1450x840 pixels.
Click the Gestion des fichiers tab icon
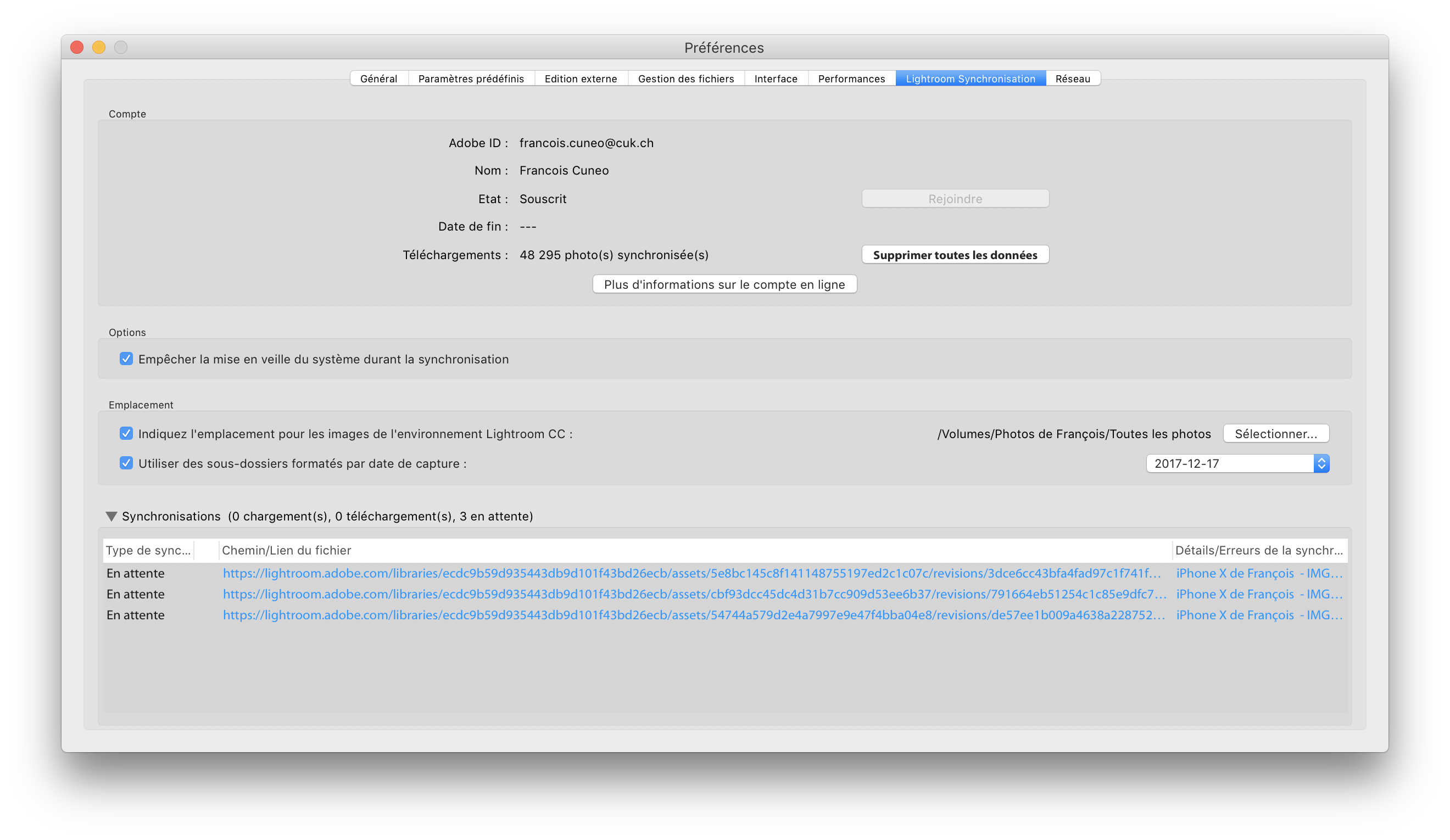click(x=685, y=78)
